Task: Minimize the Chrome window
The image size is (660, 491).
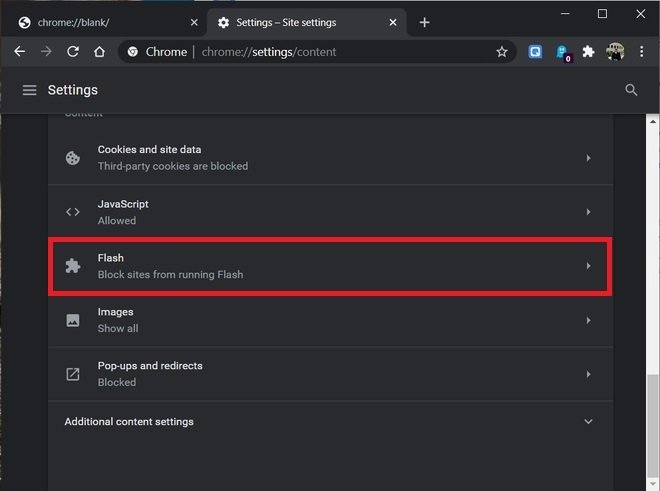Action: click(x=565, y=13)
